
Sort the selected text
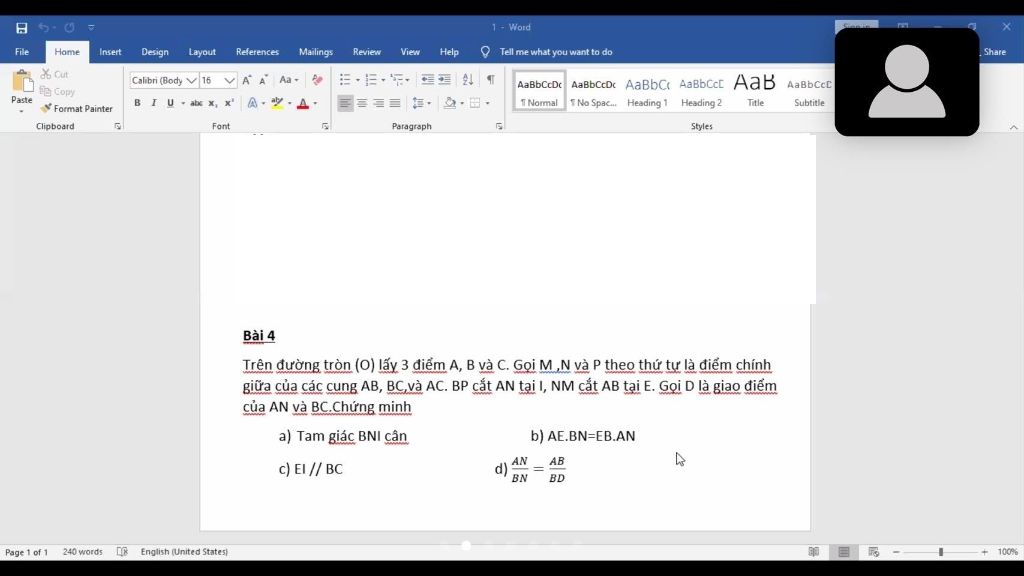coord(468,80)
